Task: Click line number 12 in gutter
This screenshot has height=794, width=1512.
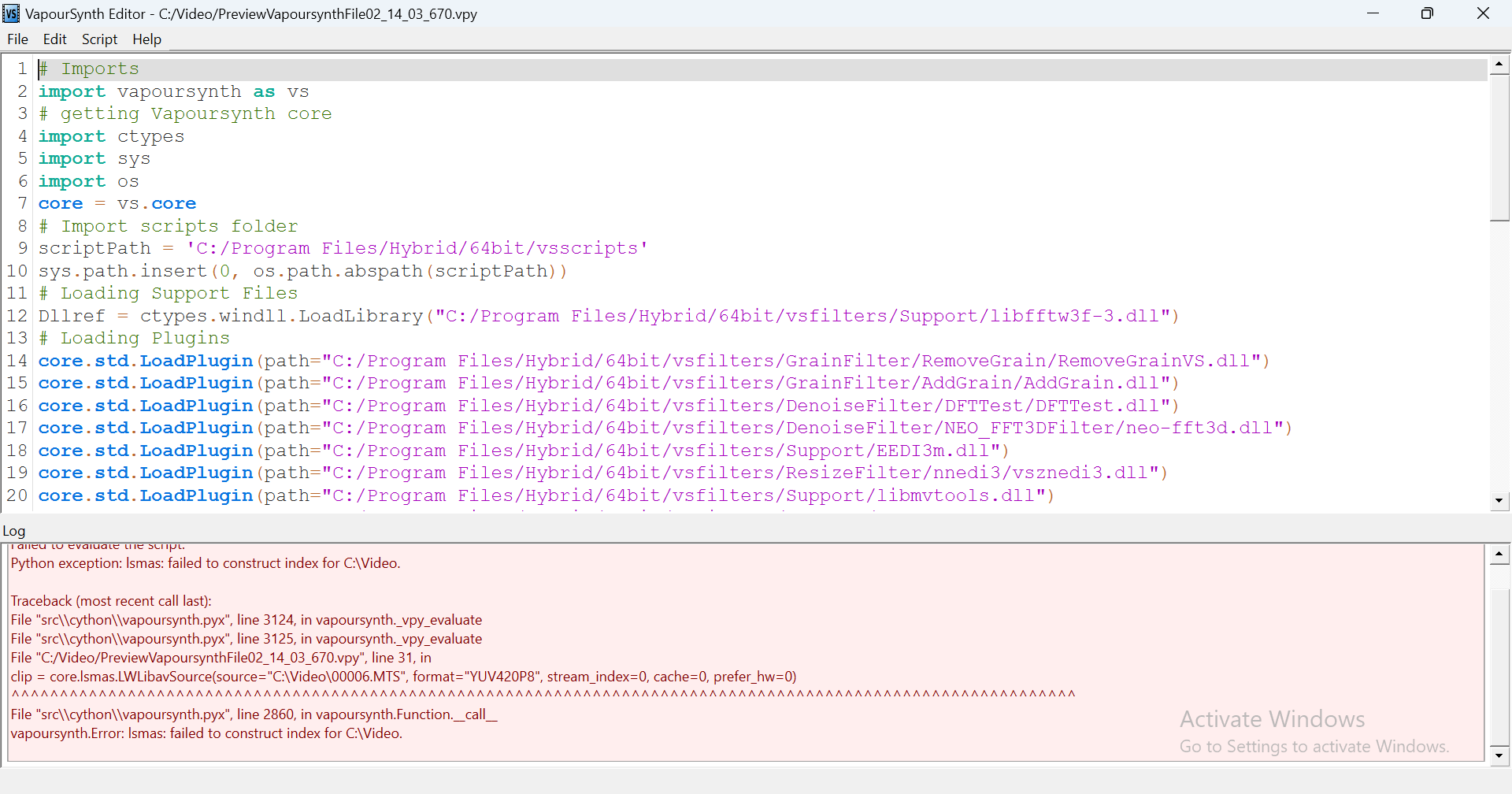Action: pyautogui.click(x=17, y=316)
